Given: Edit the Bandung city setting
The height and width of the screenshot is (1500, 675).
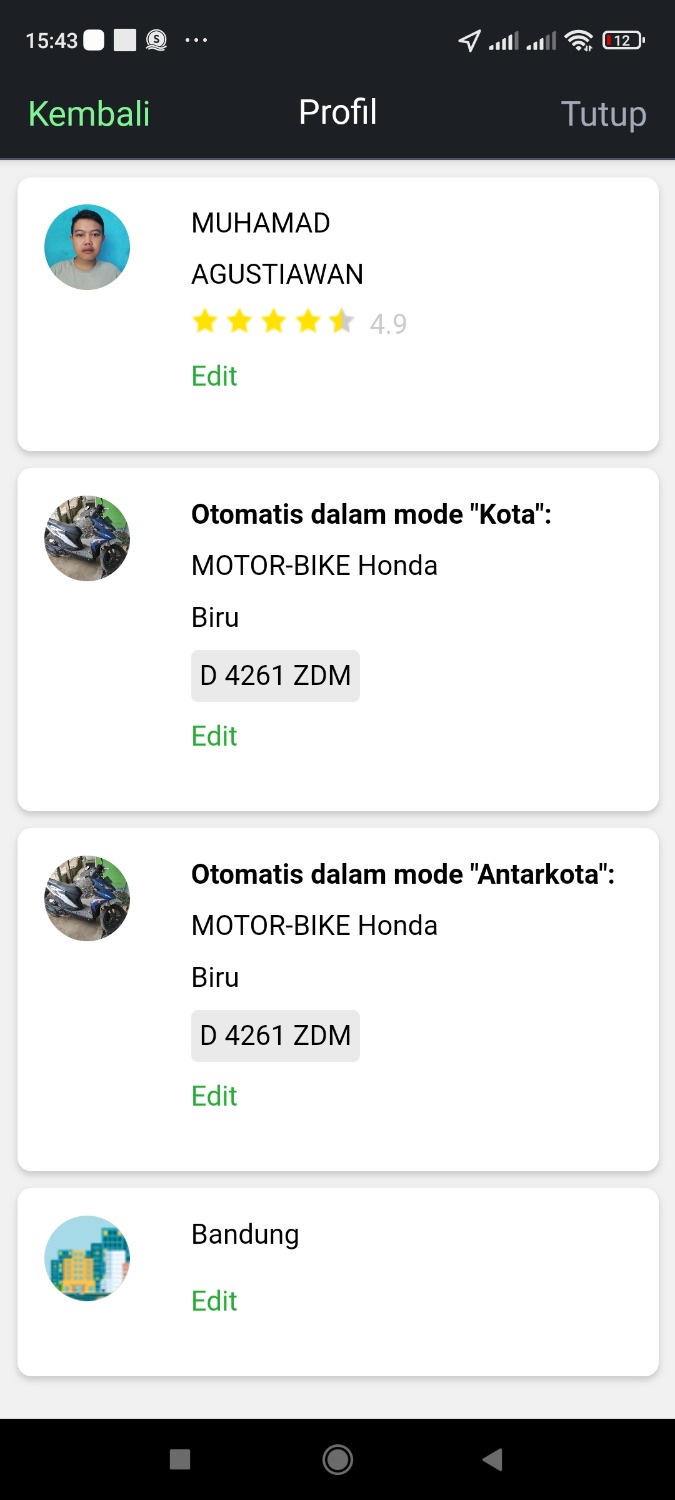Looking at the screenshot, I should pos(214,1301).
